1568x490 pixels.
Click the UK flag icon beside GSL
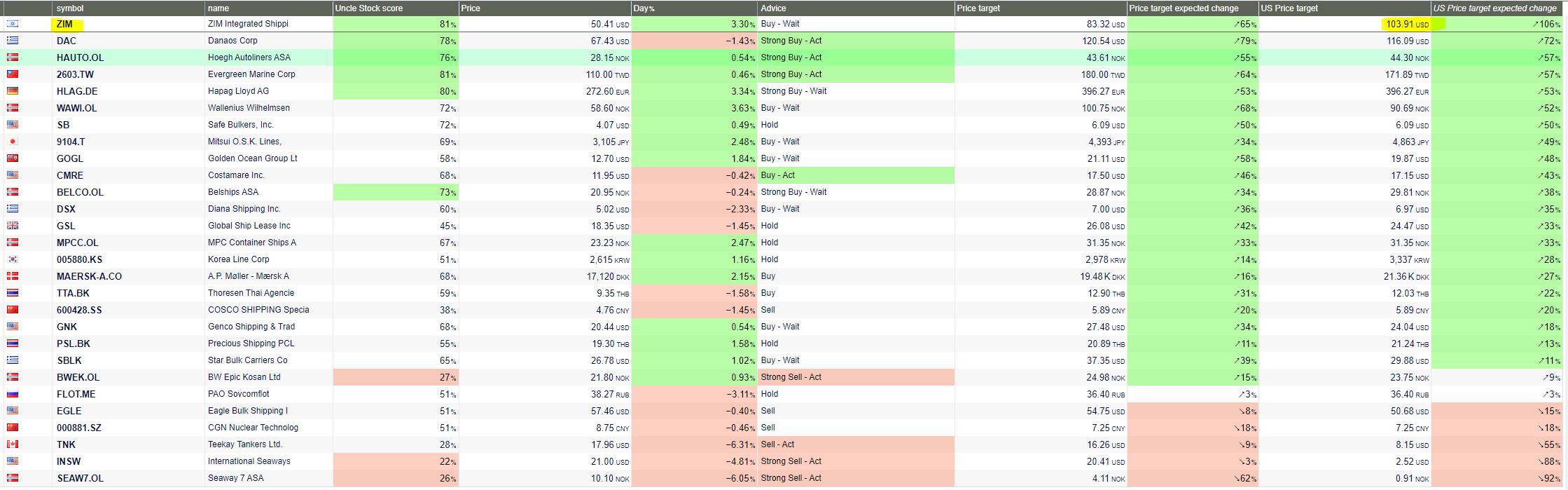13,226
